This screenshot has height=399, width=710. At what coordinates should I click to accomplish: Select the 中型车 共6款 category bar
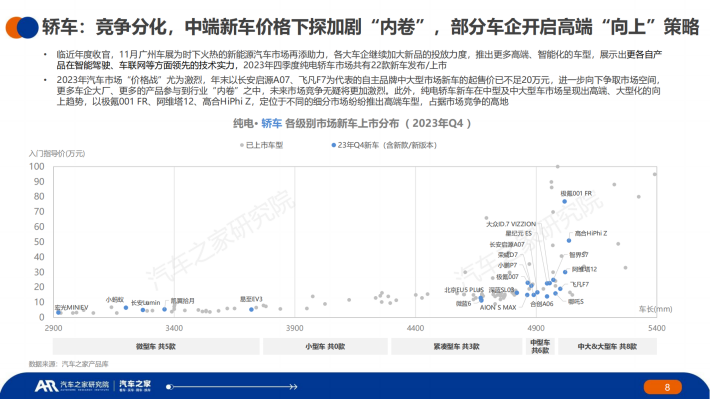click(540, 346)
